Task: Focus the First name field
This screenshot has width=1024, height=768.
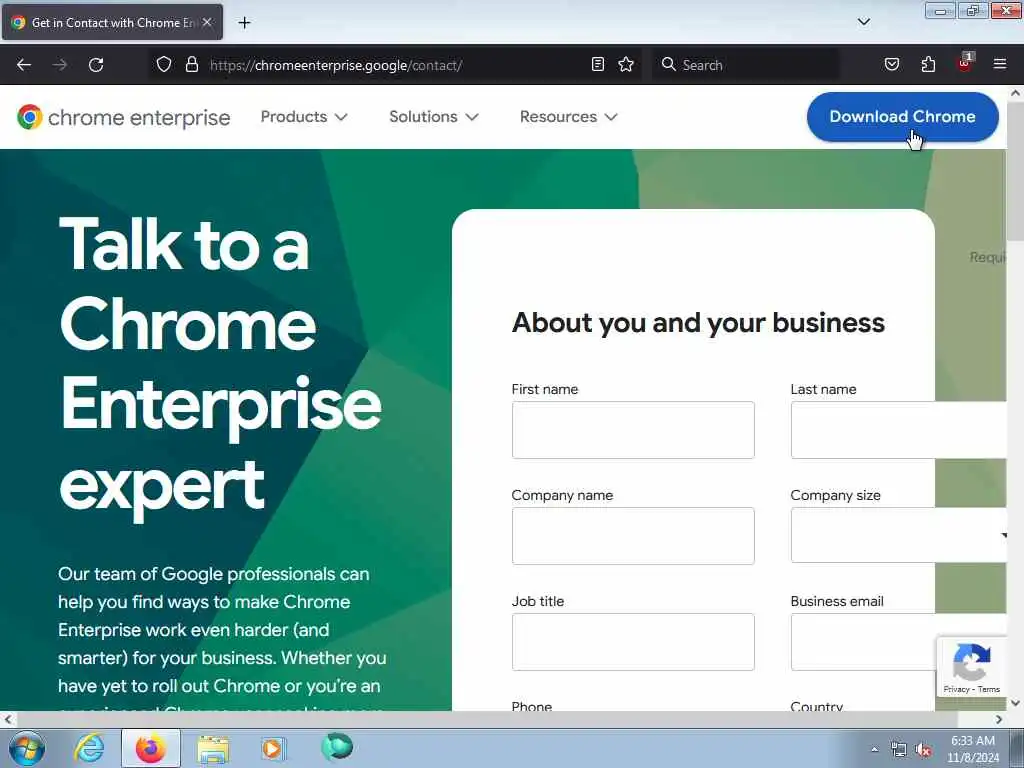Action: point(633,430)
